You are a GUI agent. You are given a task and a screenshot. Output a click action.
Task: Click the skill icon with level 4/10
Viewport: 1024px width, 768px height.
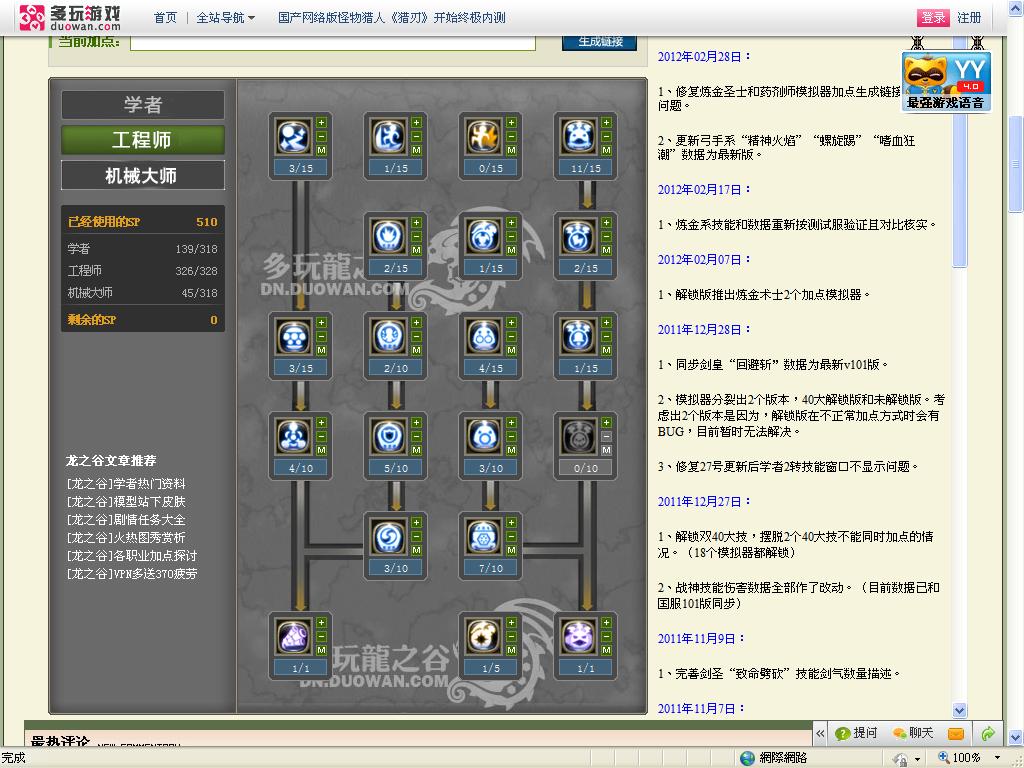(294, 437)
